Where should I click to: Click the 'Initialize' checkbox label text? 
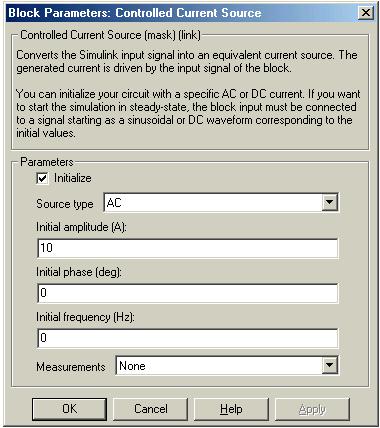point(73,178)
